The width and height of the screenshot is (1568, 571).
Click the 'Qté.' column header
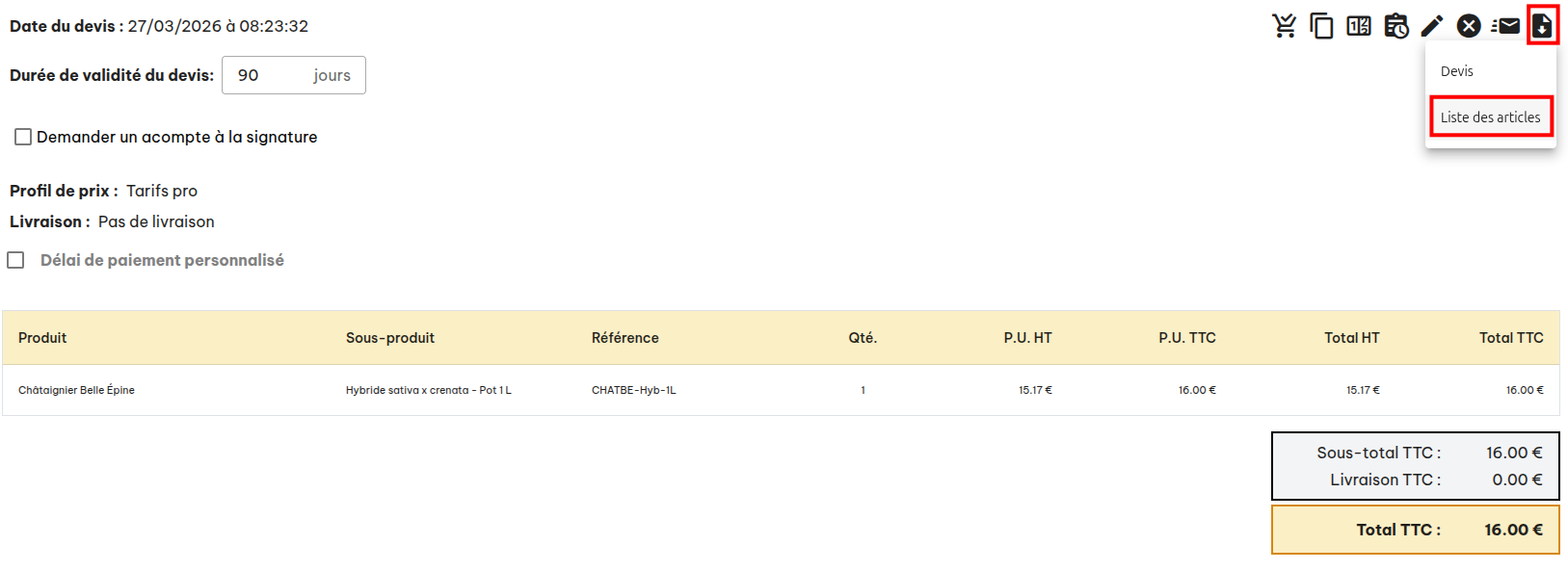(x=863, y=338)
